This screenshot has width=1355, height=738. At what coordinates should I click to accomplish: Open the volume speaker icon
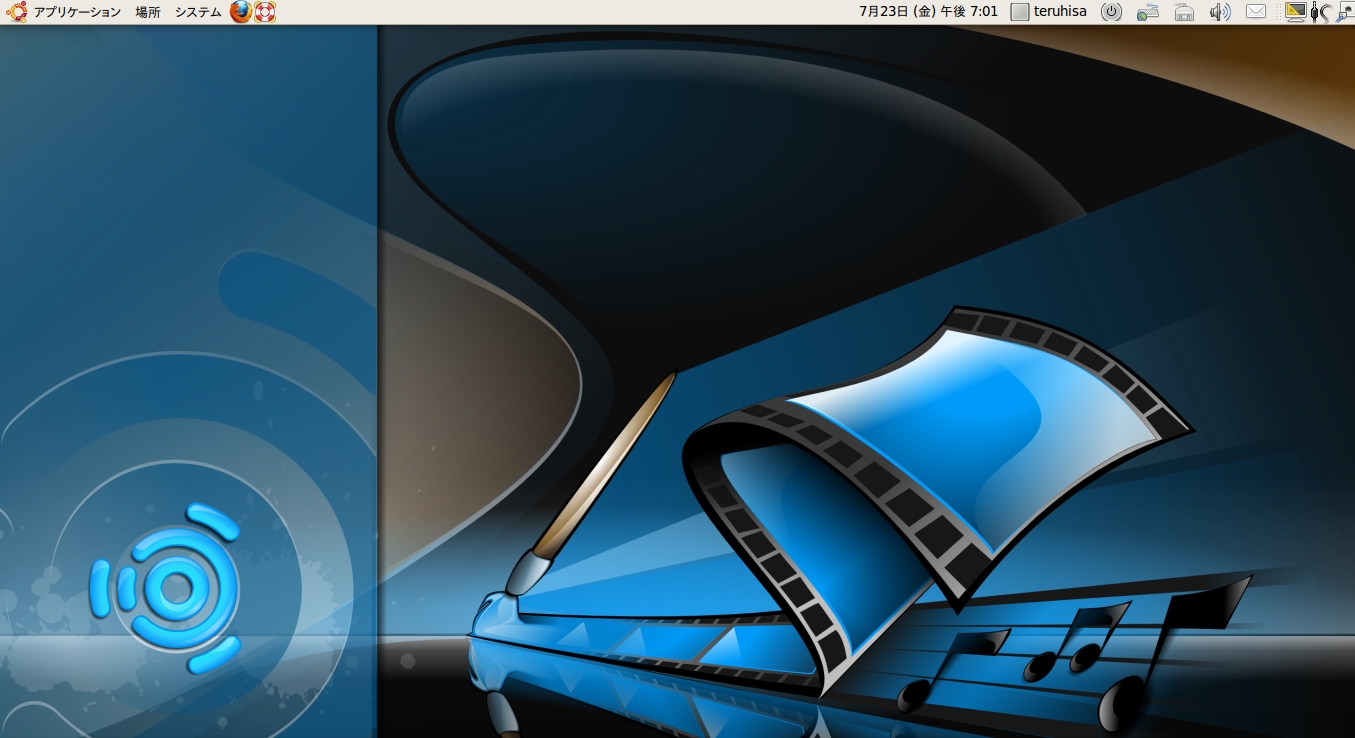click(1220, 12)
